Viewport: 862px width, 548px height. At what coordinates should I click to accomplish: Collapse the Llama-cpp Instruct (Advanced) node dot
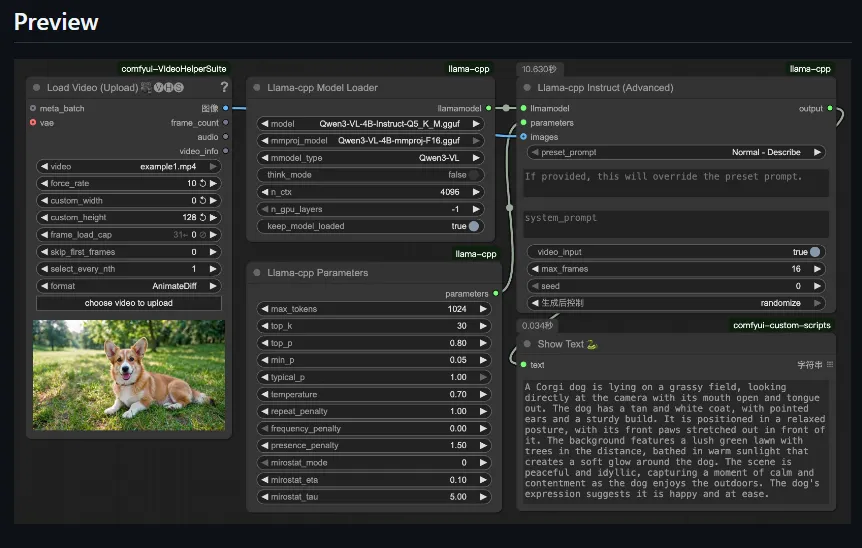click(x=527, y=87)
